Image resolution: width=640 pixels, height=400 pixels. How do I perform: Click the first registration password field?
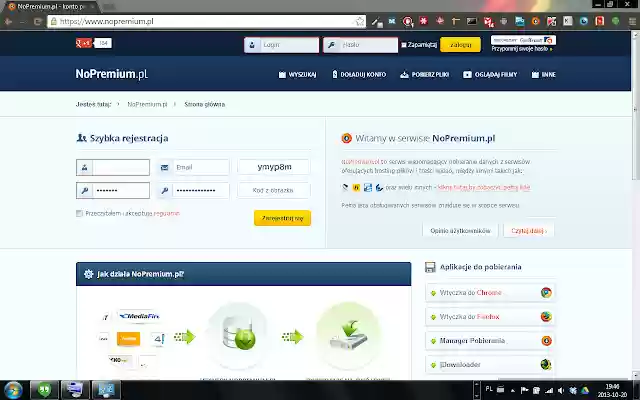[x=113, y=191]
